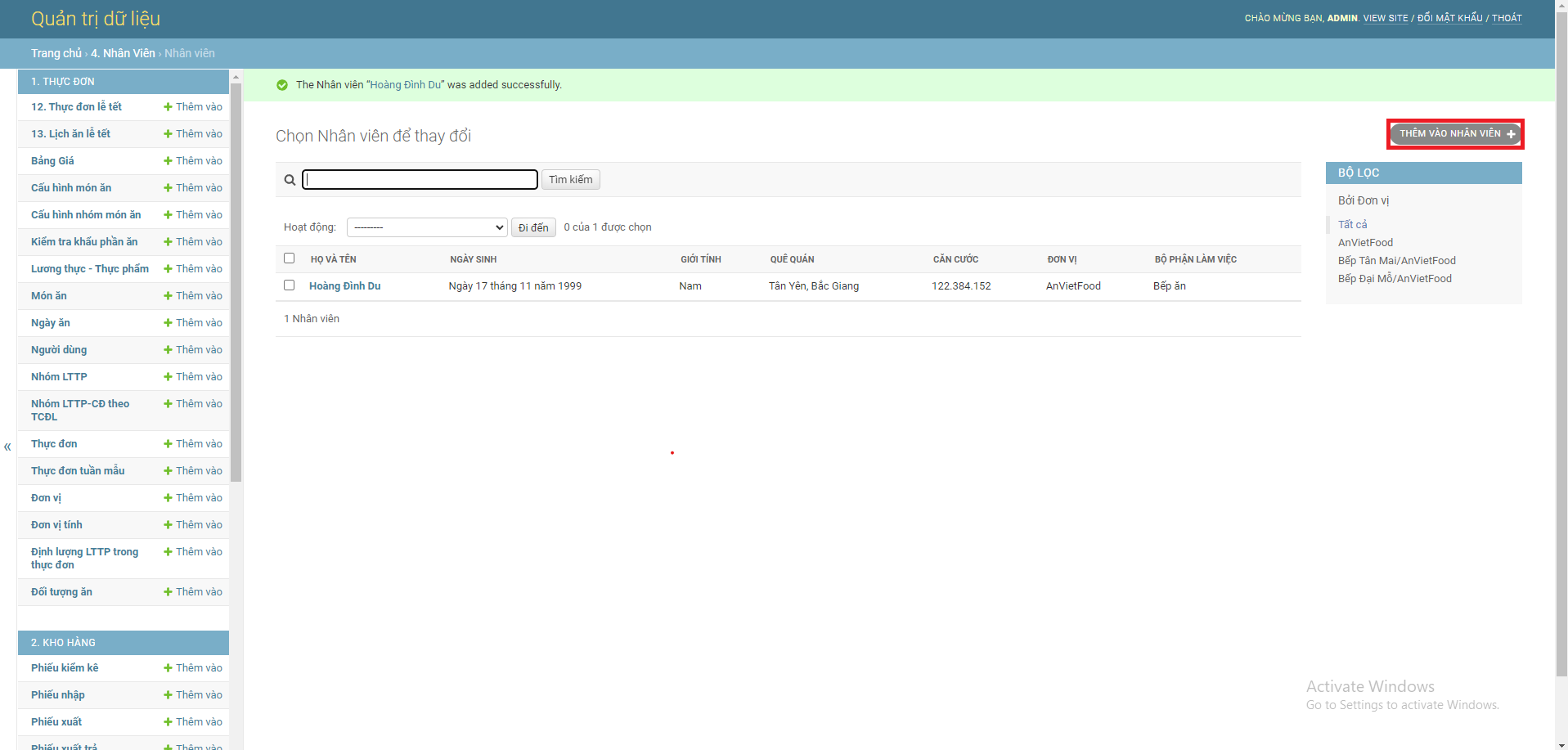
Task: Click inside the search input field
Action: click(419, 179)
